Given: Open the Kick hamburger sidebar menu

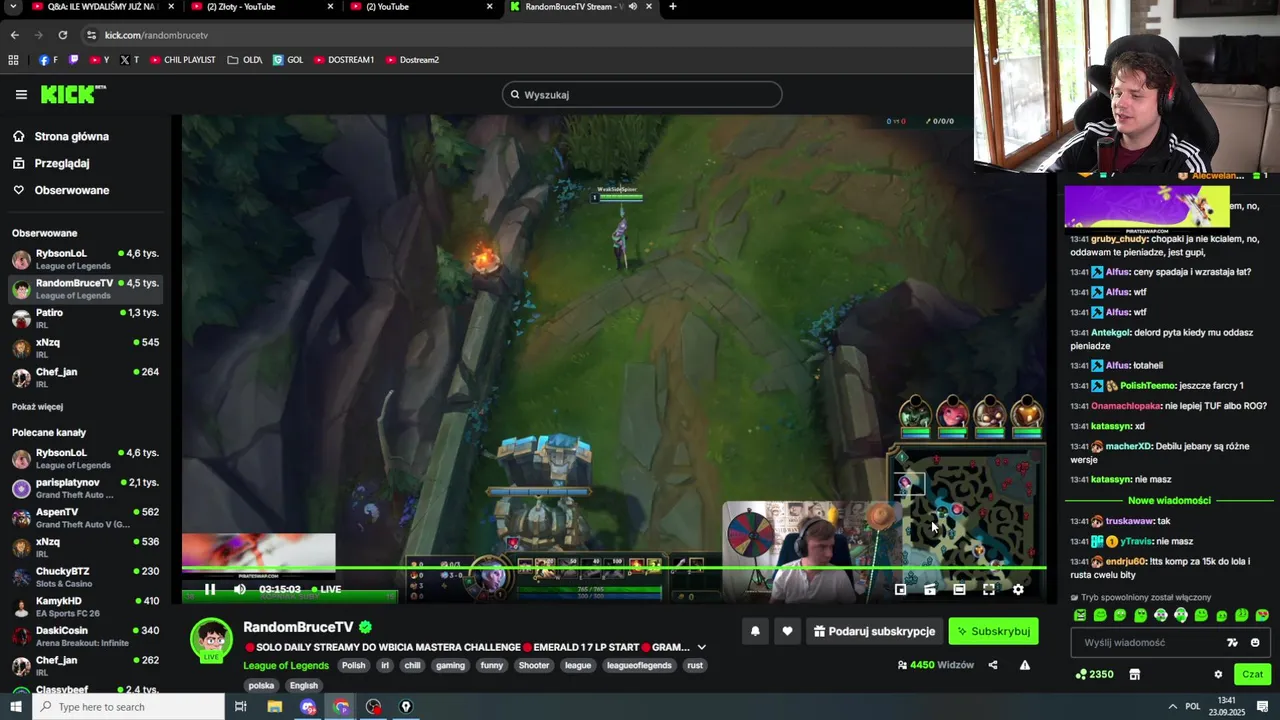Looking at the screenshot, I should [21, 95].
